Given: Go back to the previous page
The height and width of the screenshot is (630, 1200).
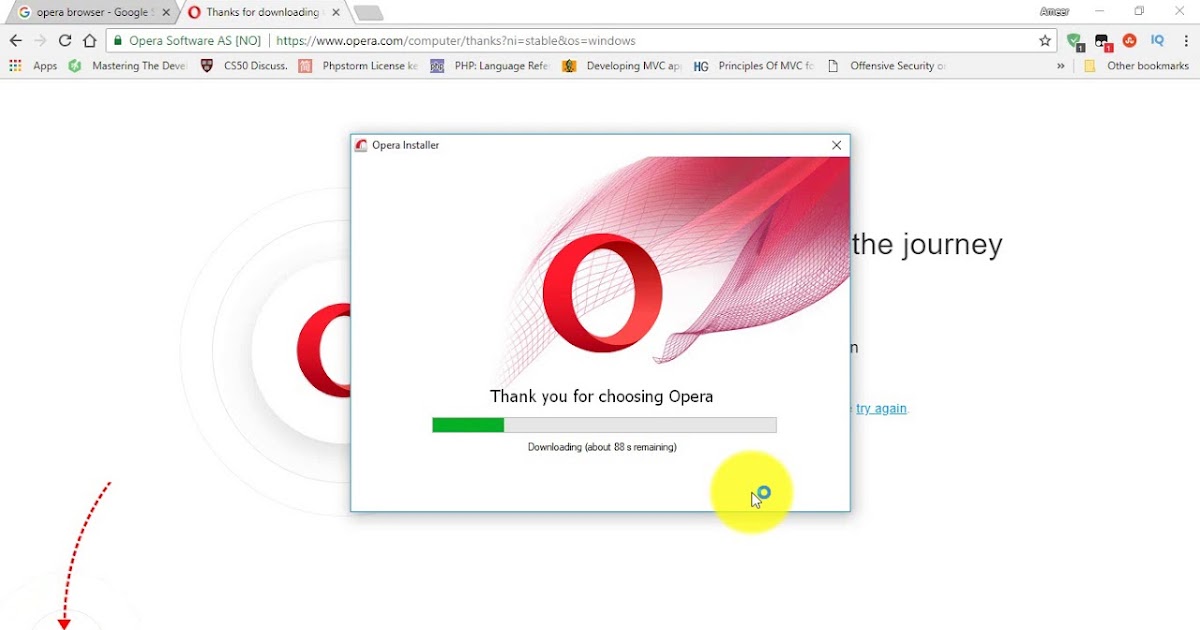Looking at the screenshot, I should coord(15,41).
